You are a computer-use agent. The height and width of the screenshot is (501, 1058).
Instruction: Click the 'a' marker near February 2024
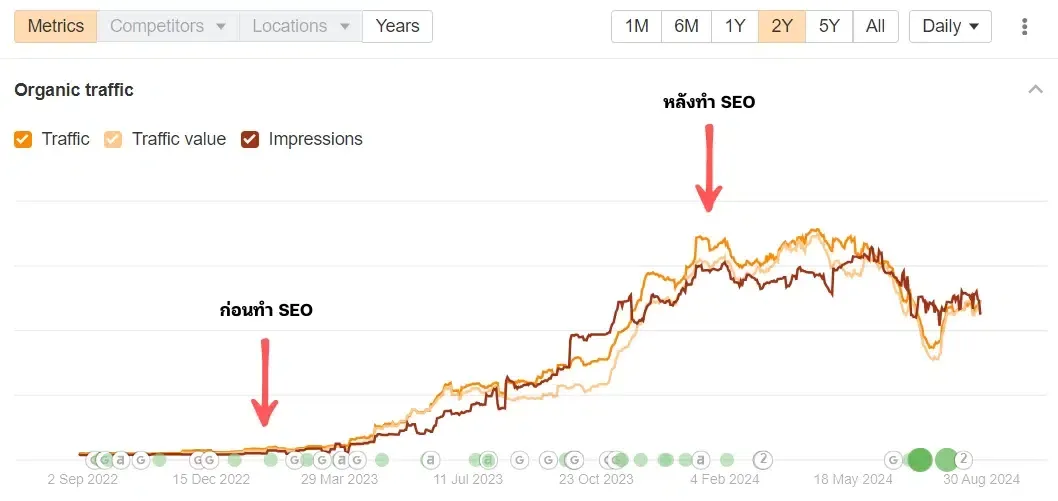click(x=701, y=460)
